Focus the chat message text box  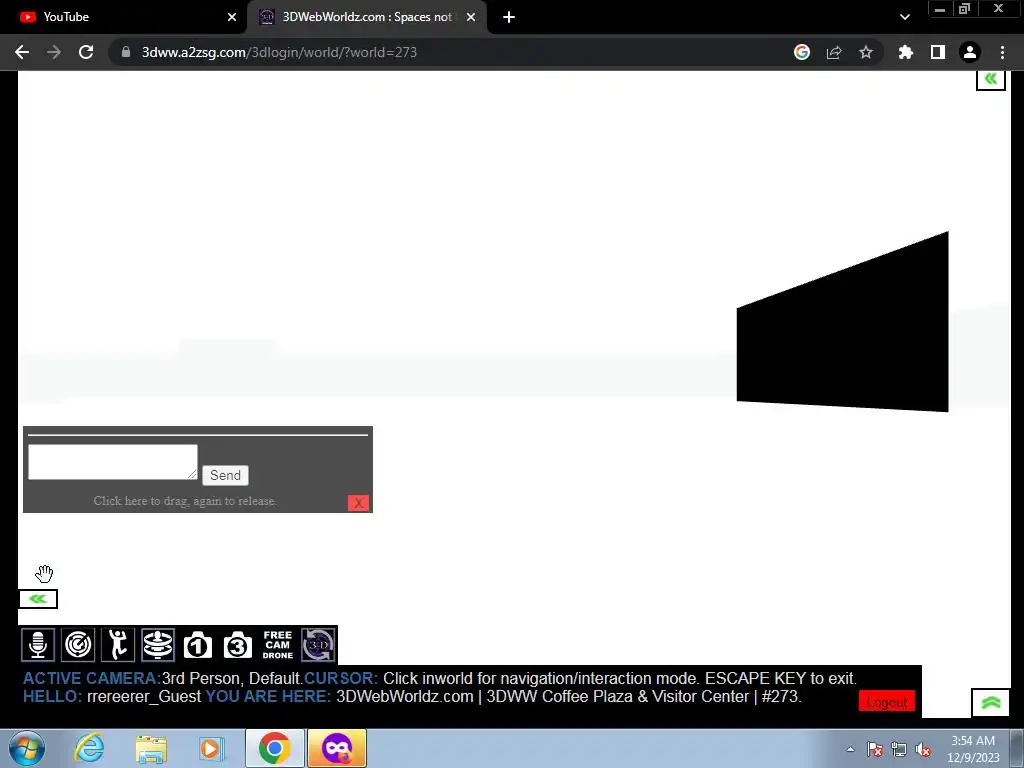tap(113, 462)
